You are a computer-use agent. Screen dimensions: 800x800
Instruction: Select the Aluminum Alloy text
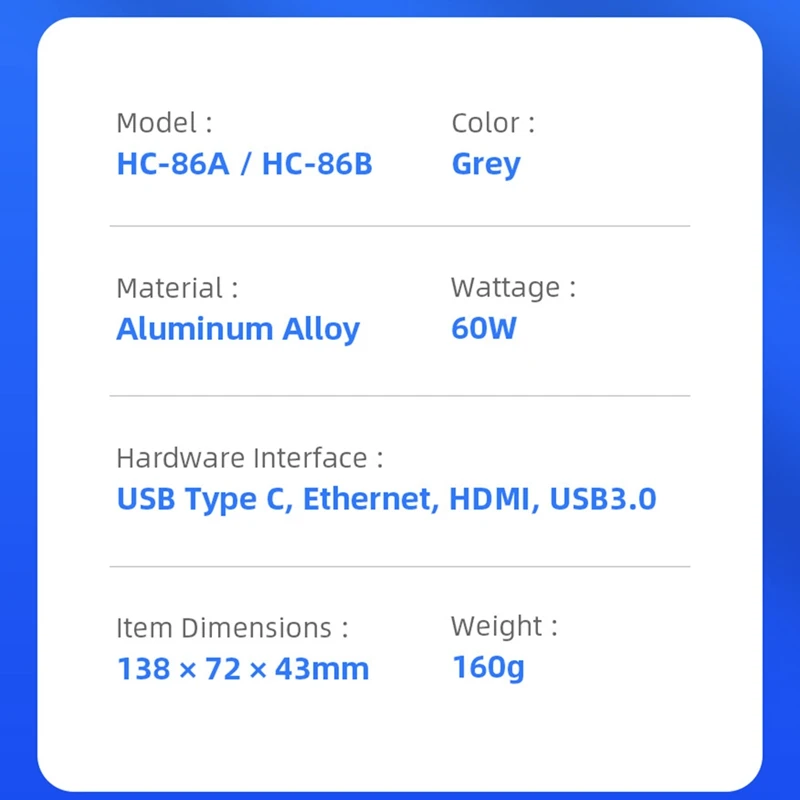coord(238,329)
